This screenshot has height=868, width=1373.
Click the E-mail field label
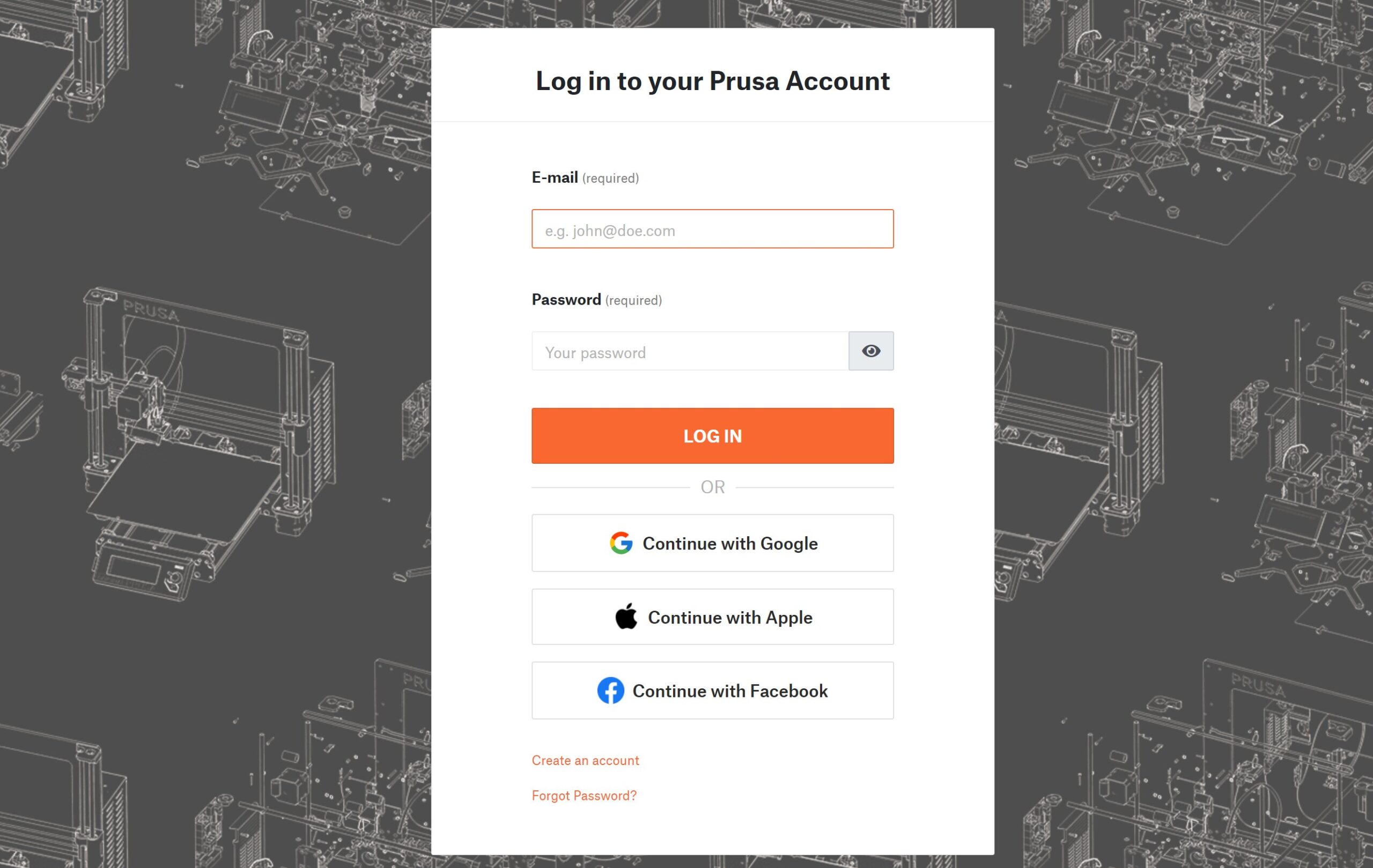(555, 178)
